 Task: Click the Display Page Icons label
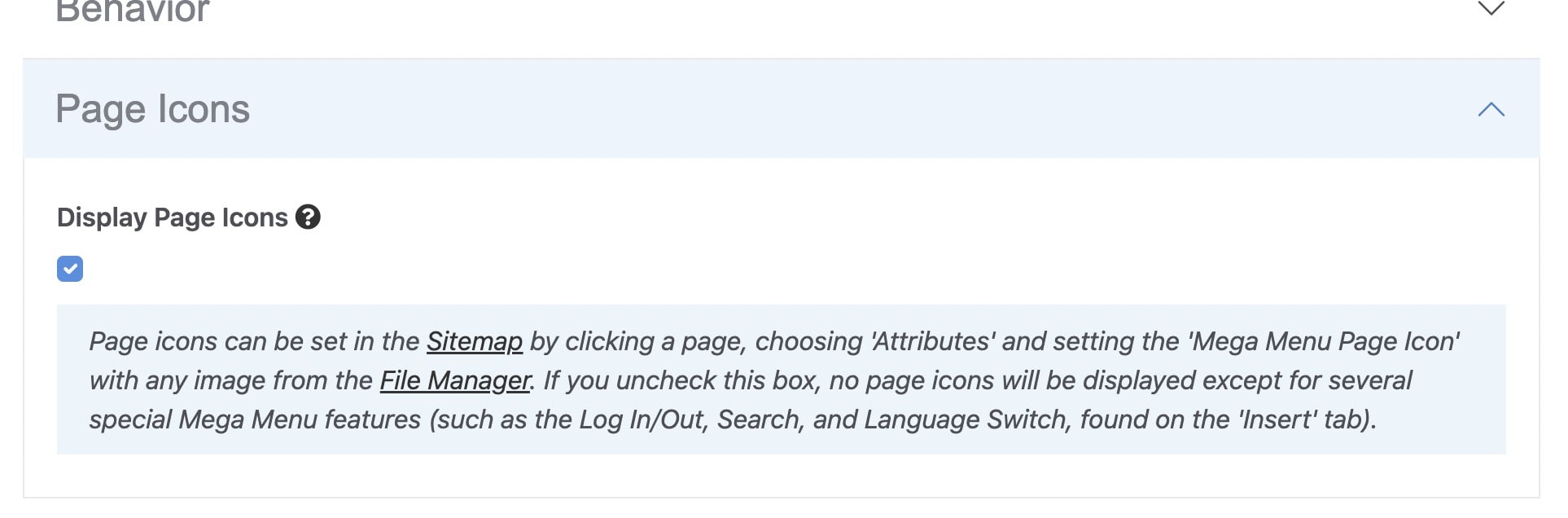click(172, 217)
